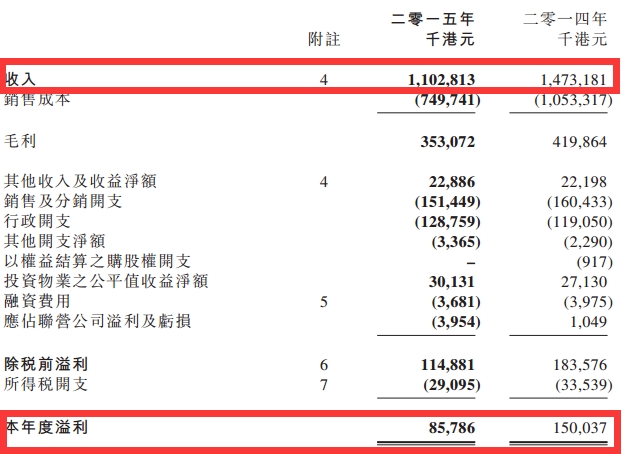This screenshot has width=622, height=454.
Task: Select the 投資物業之公平值收益淨額 label
Action: [x=106, y=281]
